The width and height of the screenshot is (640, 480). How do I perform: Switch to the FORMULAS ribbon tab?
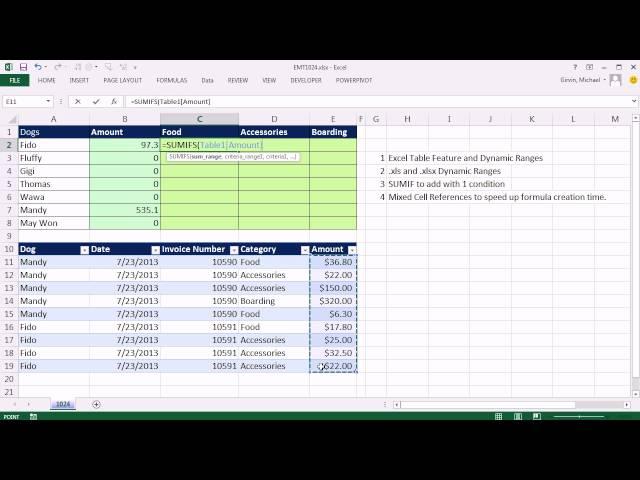coord(172,80)
